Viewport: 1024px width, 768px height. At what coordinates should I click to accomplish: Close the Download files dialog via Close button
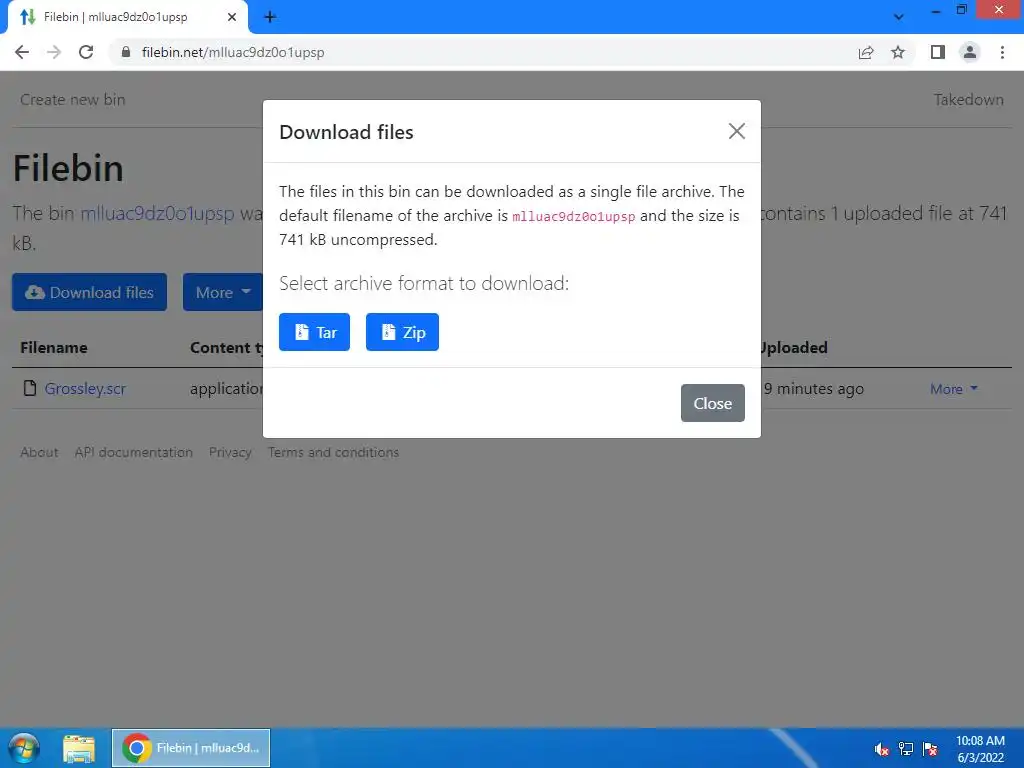coord(712,403)
